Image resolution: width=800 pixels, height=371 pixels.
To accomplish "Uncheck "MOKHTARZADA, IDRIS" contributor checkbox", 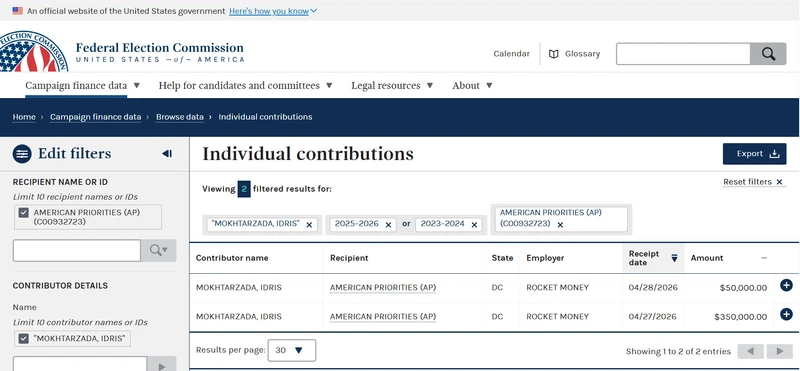I will tap(23, 338).
